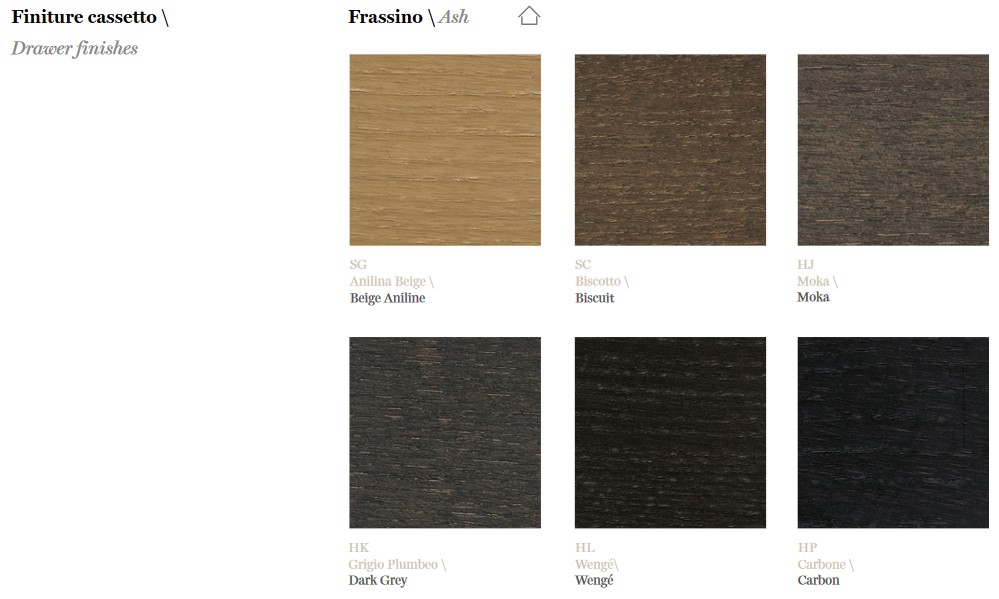Click the home icon next to Frassino
The height and width of the screenshot is (599, 999).
tap(529, 16)
